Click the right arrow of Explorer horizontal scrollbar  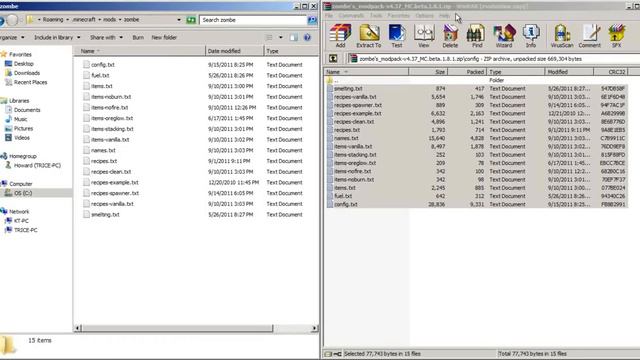(x=314, y=328)
